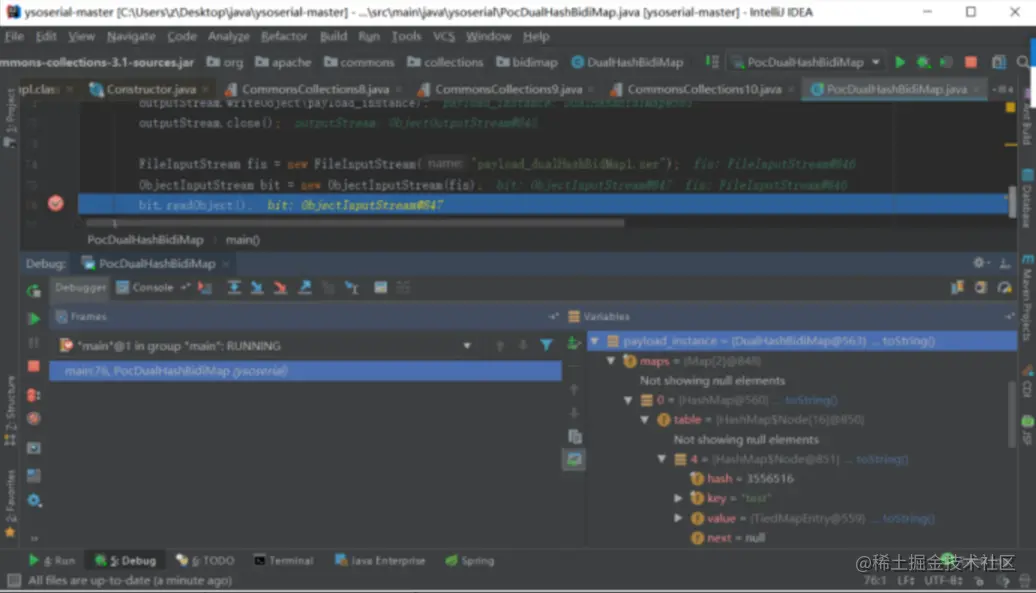The image size is (1036, 593).
Task: Hide the Debug tool window
Action: coord(1005,263)
